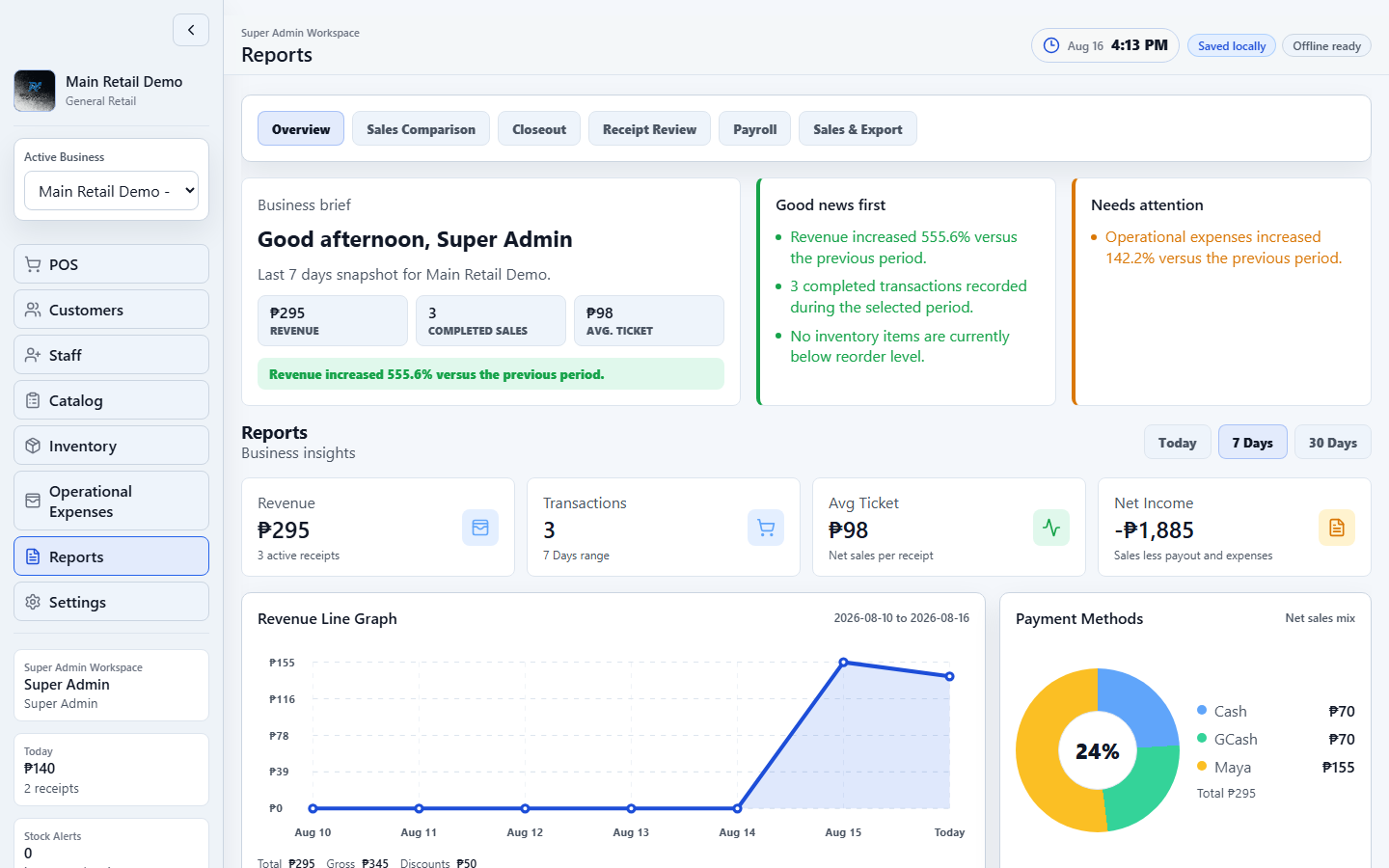Image resolution: width=1389 pixels, height=868 pixels.
Task: Click the Completed Sales stat tile
Action: [x=491, y=320]
